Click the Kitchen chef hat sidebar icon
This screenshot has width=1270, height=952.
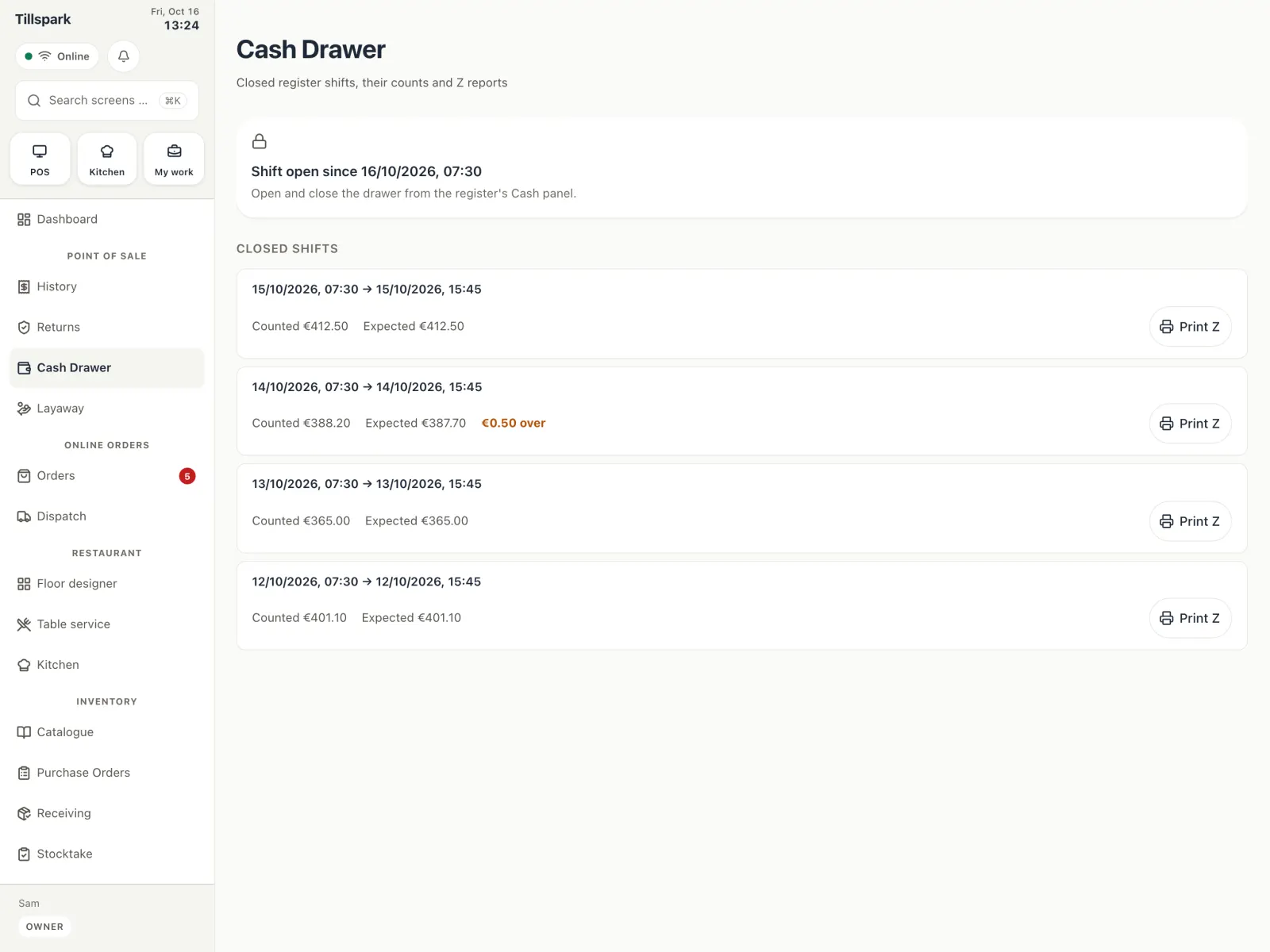click(24, 665)
